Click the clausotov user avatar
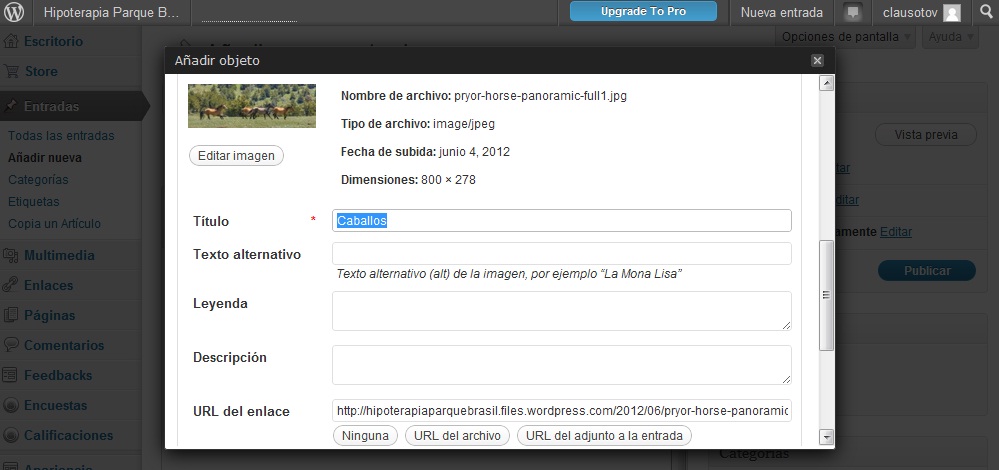This screenshot has height=470, width=999. click(951, 13)
